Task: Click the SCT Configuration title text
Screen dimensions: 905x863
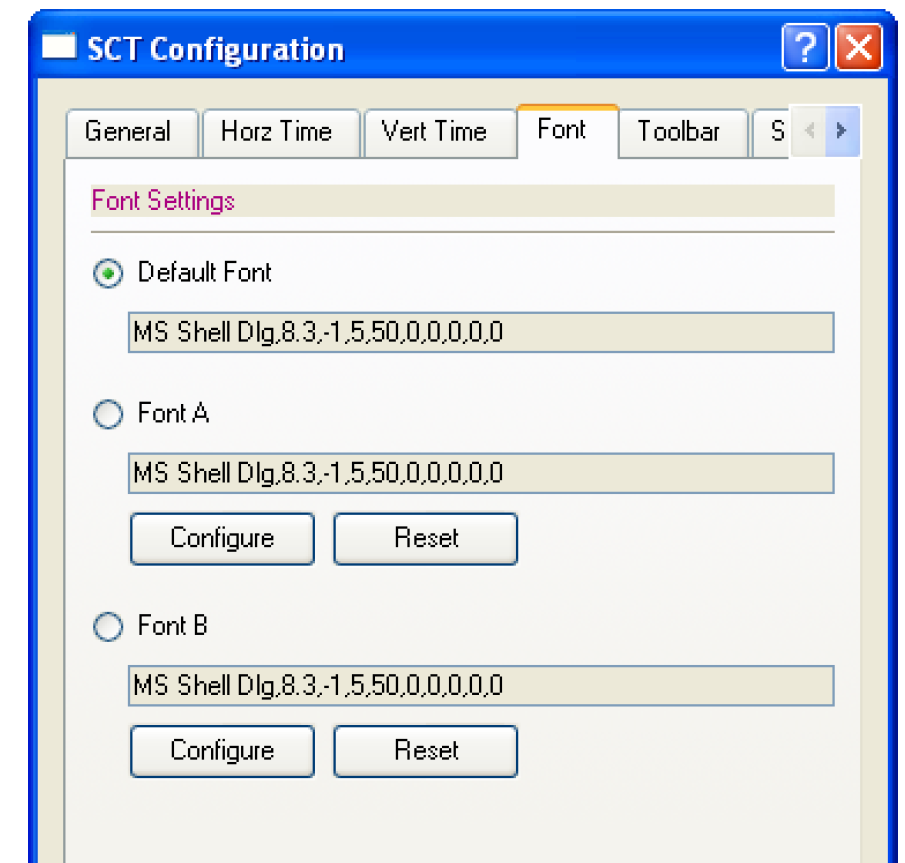Action: point(215,49)
